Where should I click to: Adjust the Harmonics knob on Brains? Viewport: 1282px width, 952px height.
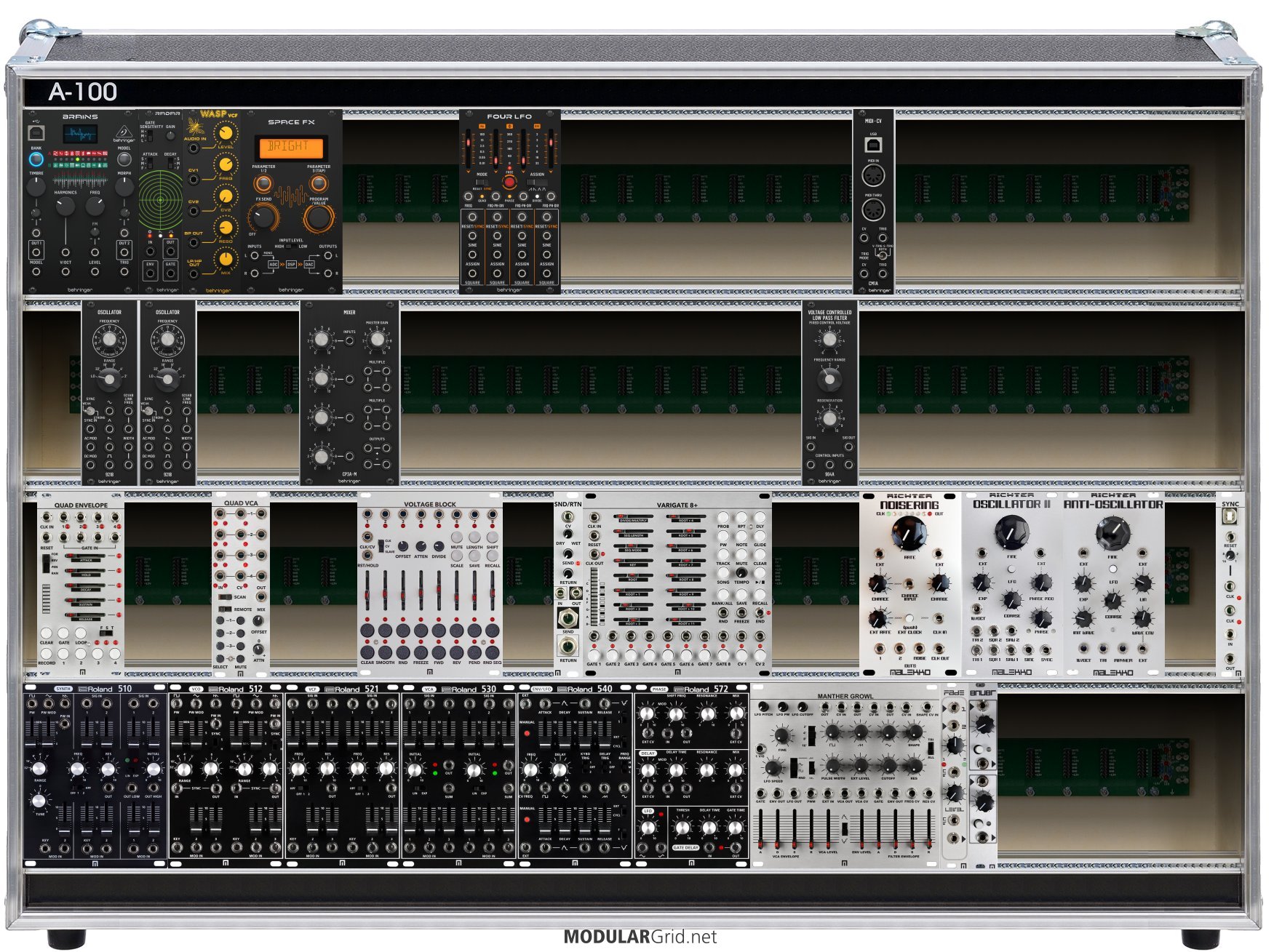tap(65, 206)
